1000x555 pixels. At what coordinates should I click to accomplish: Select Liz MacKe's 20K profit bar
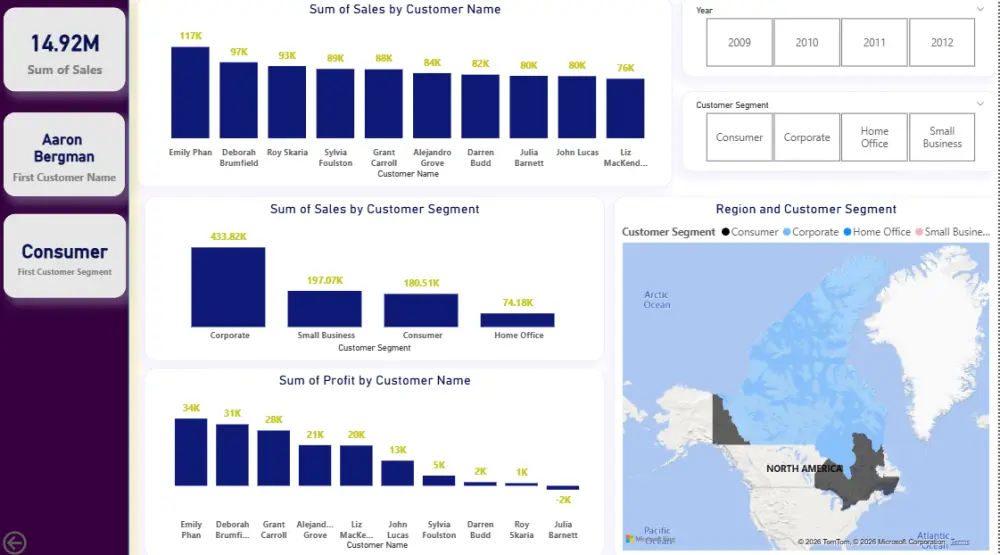[x=357, y=466]
